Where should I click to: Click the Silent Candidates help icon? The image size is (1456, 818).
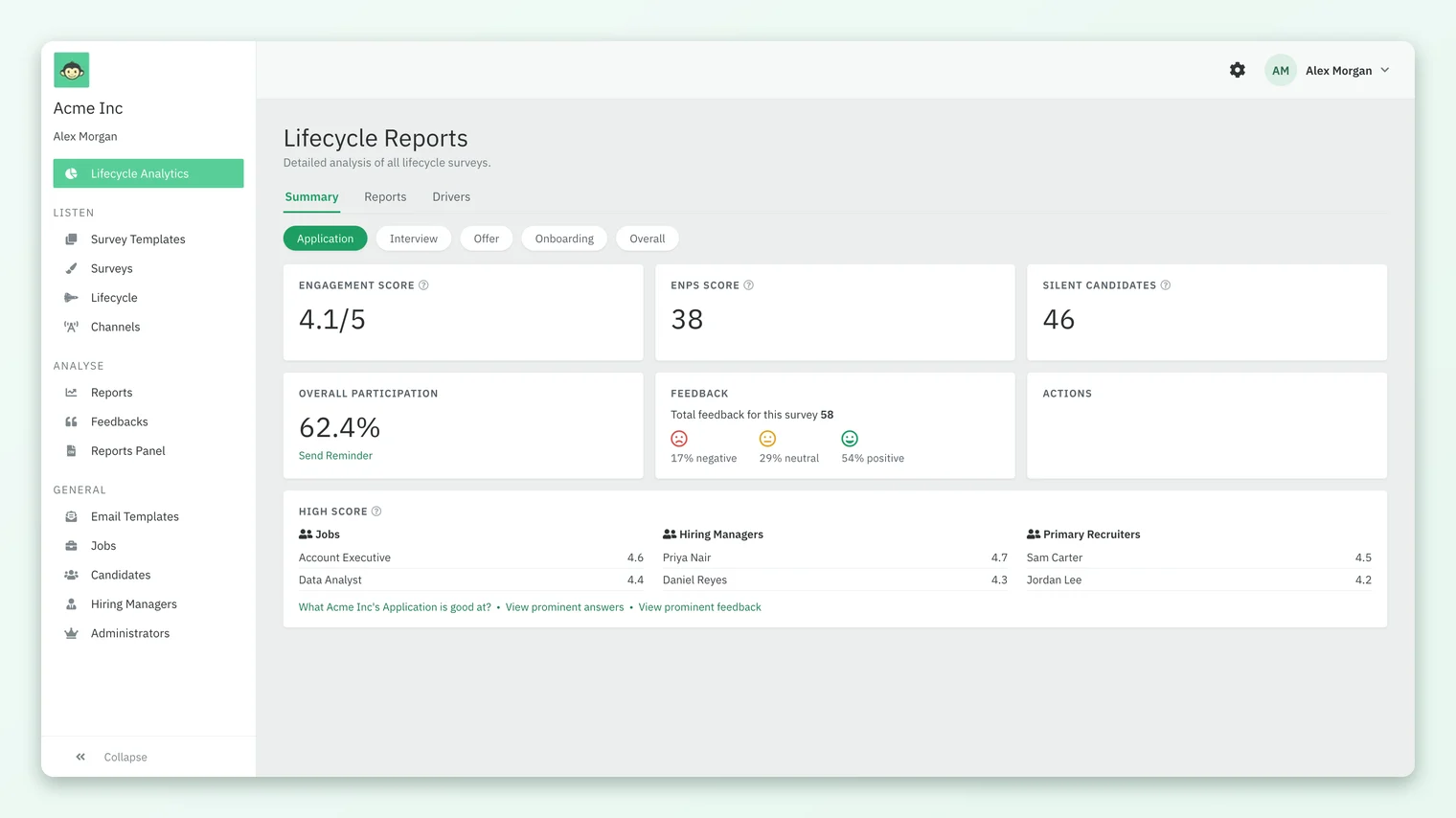click(1166, 285)
